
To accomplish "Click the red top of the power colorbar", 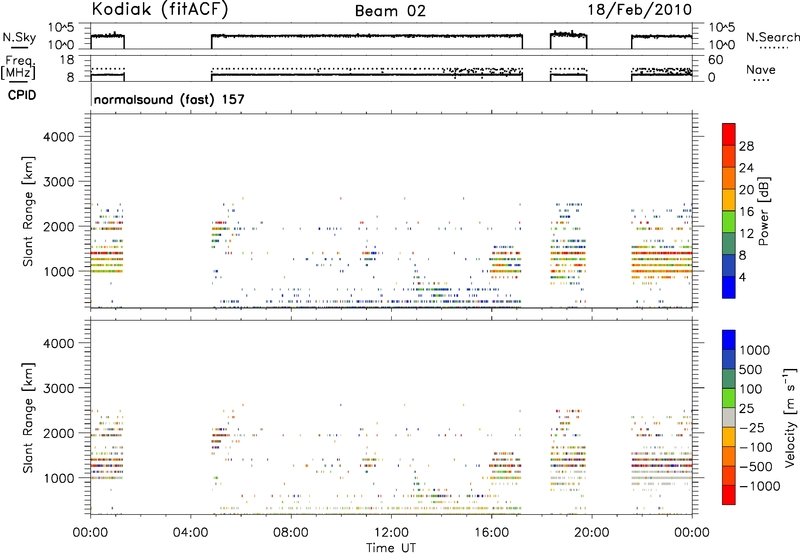I will 729,134.
